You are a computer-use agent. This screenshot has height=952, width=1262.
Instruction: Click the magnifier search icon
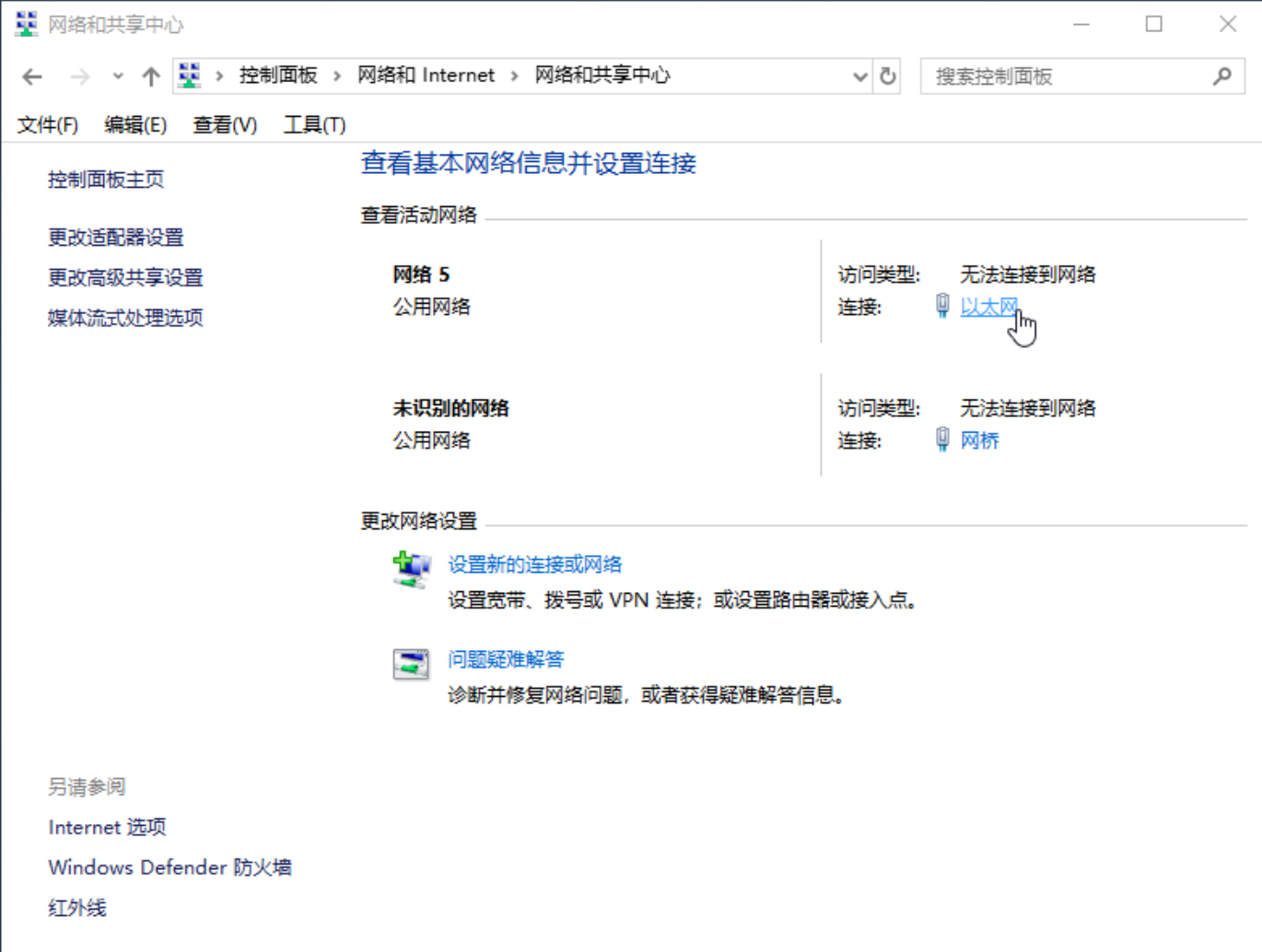pyautogui.click(x=1222, y=76)
